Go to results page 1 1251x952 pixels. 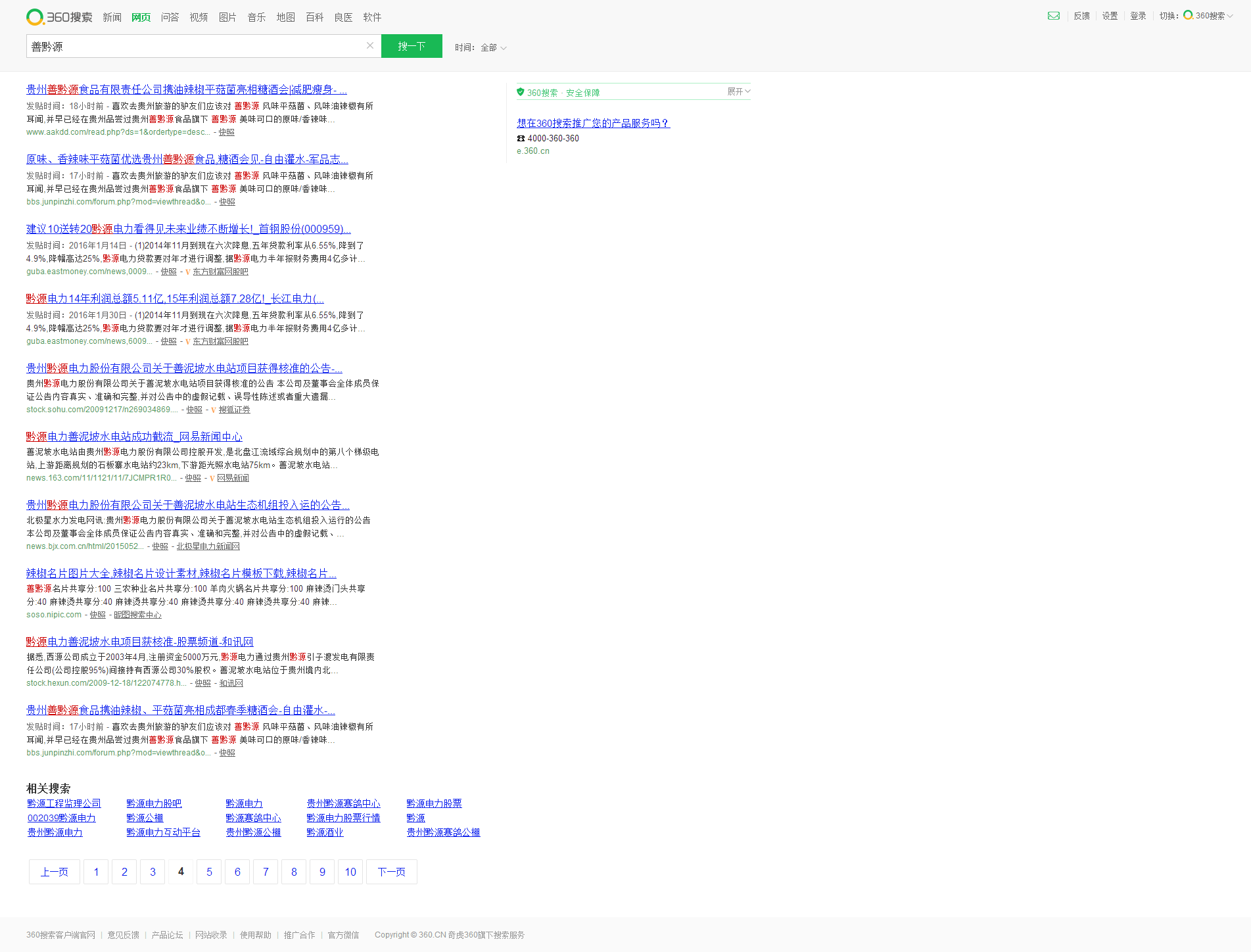(x=96, y=872)
